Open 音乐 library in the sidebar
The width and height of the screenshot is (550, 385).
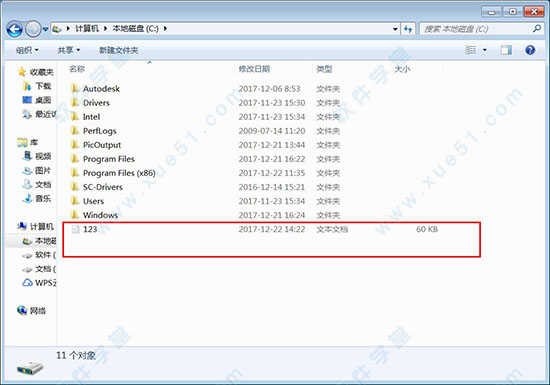tap(43, 198)
